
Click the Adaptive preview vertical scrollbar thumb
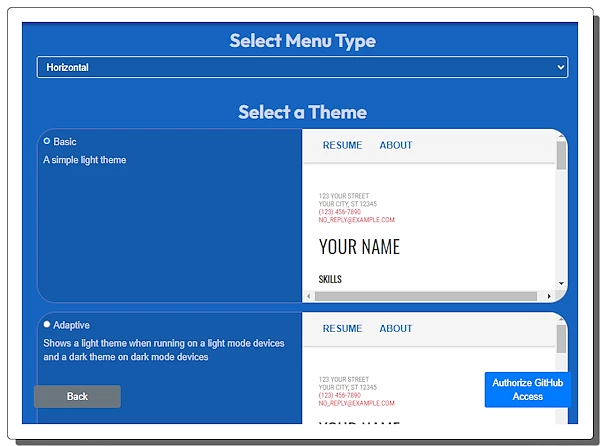(x=561, y=339)
